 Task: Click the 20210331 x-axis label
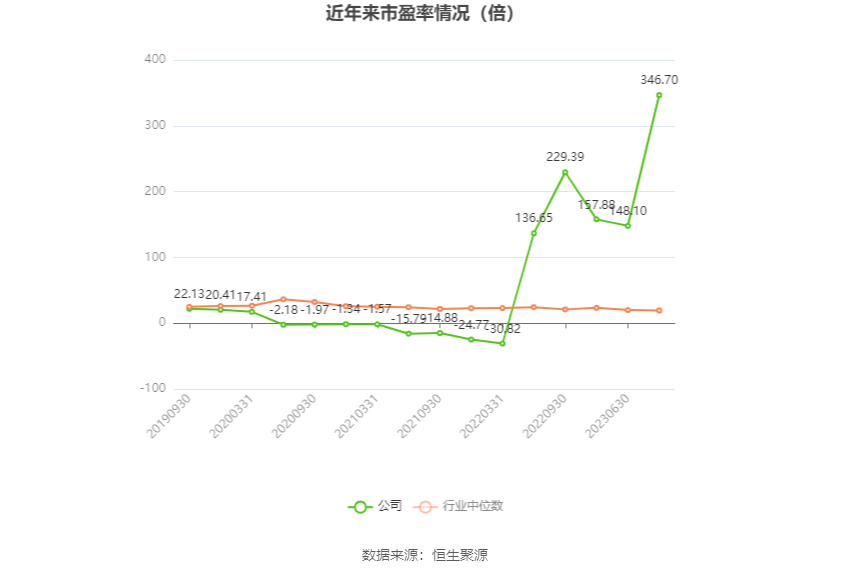[x=356, y=416]
